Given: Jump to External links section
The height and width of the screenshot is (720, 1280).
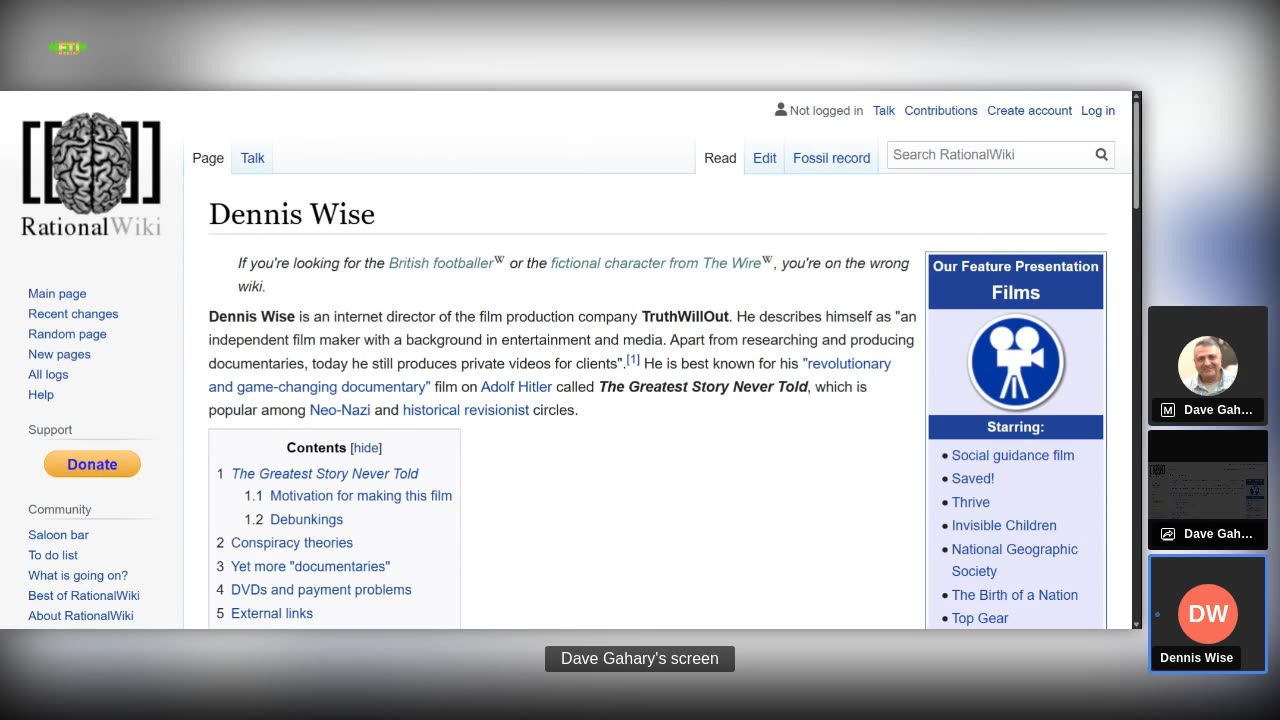Looking at the screenshot, I should 272,613.
